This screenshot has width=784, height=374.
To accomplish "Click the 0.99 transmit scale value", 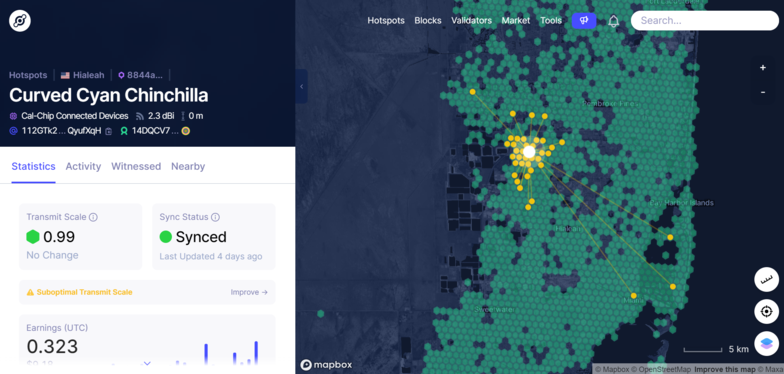I will pos(59,236).
